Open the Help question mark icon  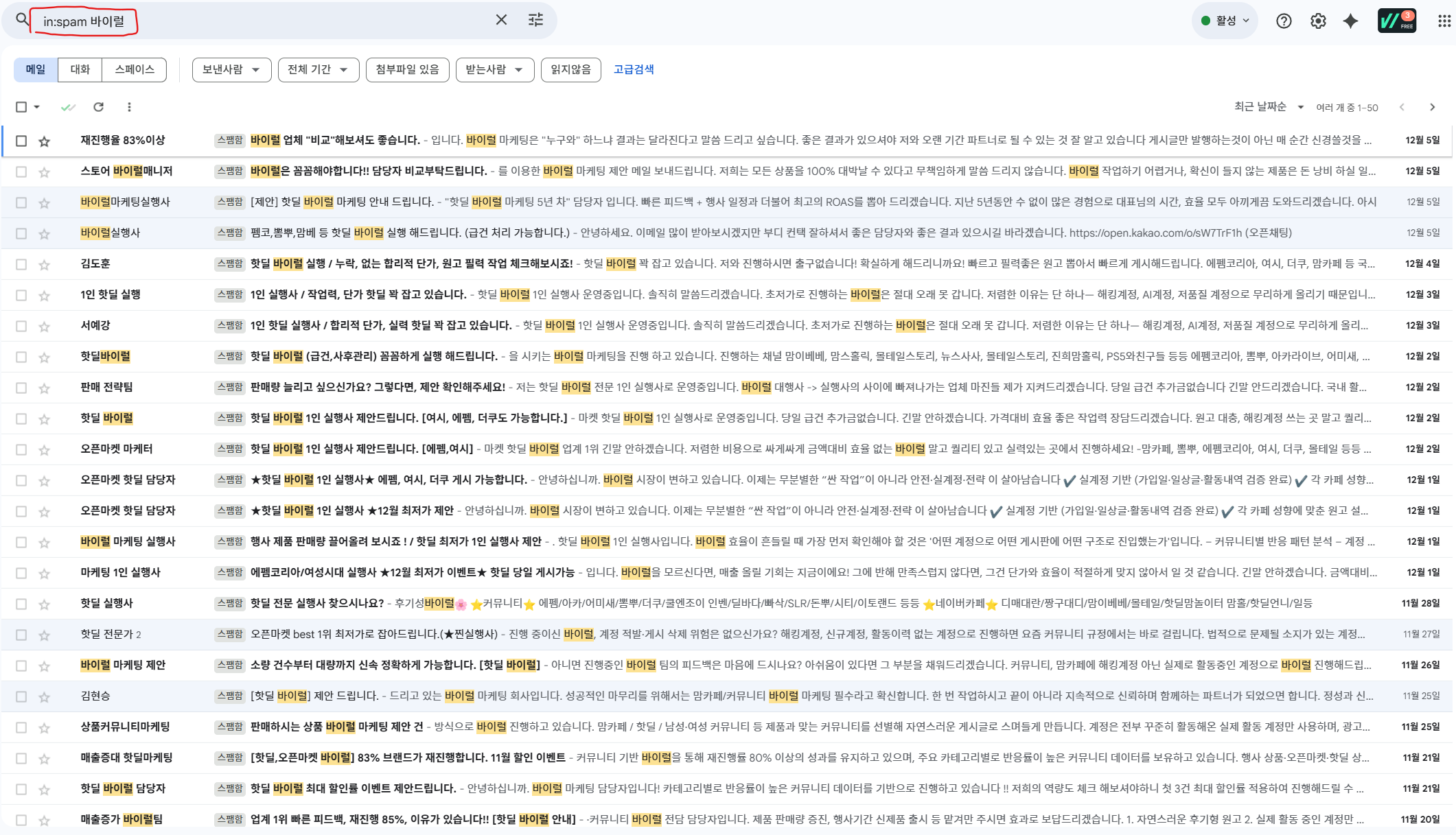[1283, 21]
